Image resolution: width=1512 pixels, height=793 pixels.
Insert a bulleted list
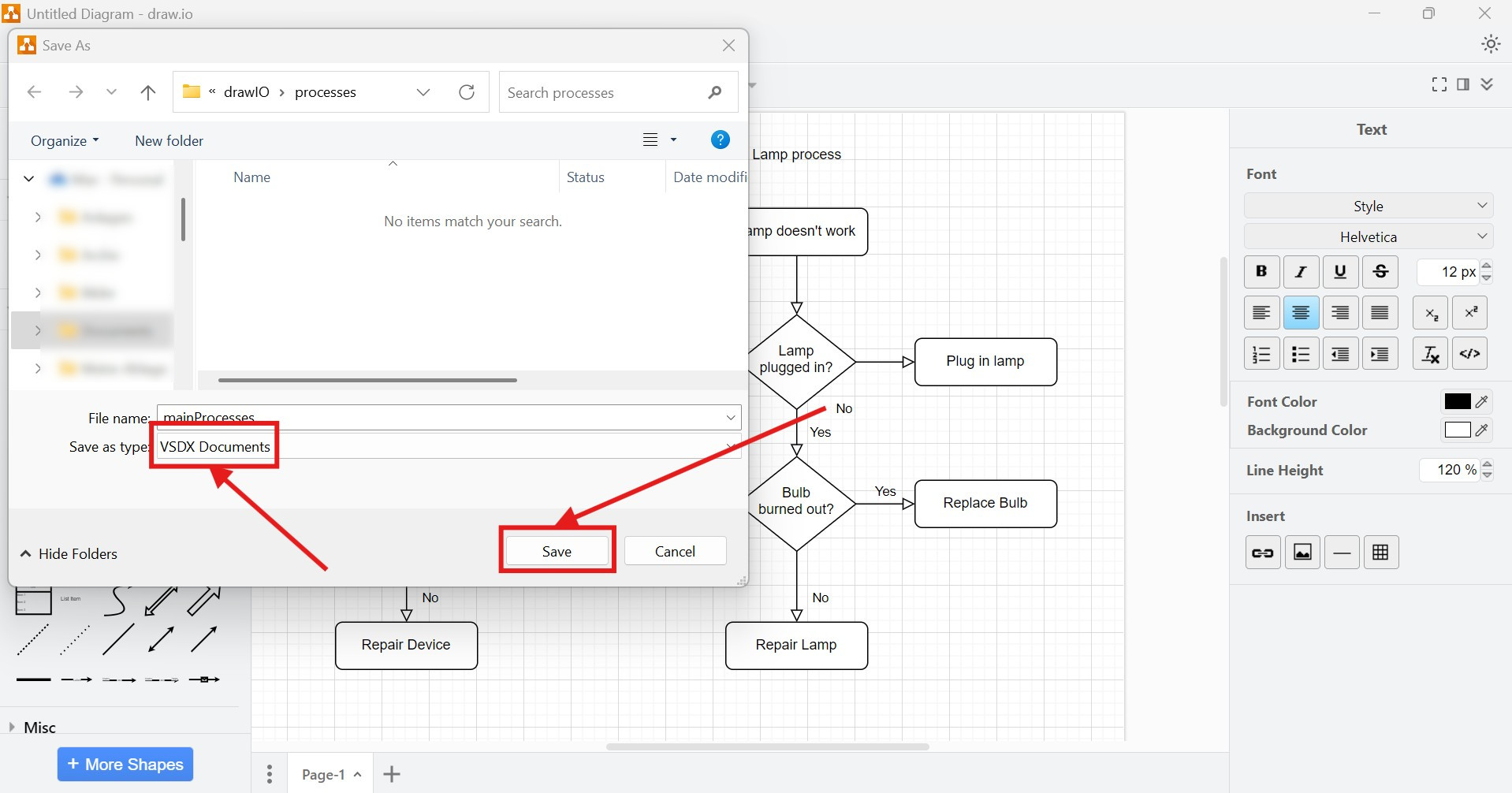pos(1301,353)
